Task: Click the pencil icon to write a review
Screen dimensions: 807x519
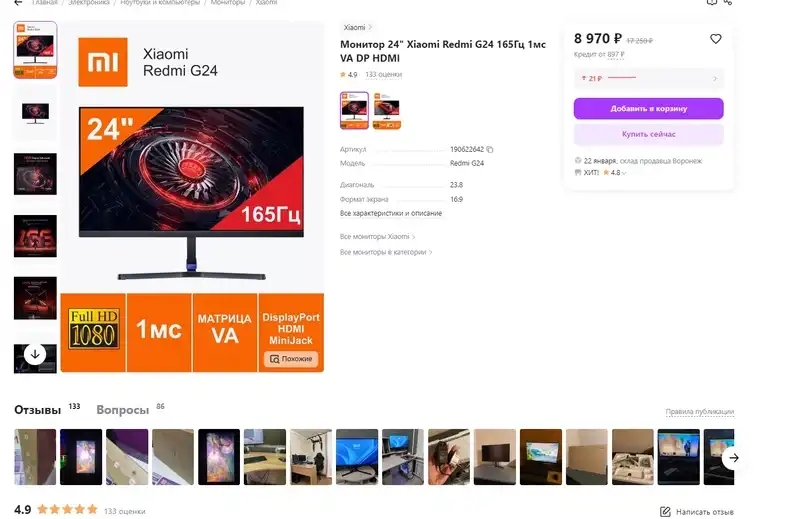Action: [665, 512]
